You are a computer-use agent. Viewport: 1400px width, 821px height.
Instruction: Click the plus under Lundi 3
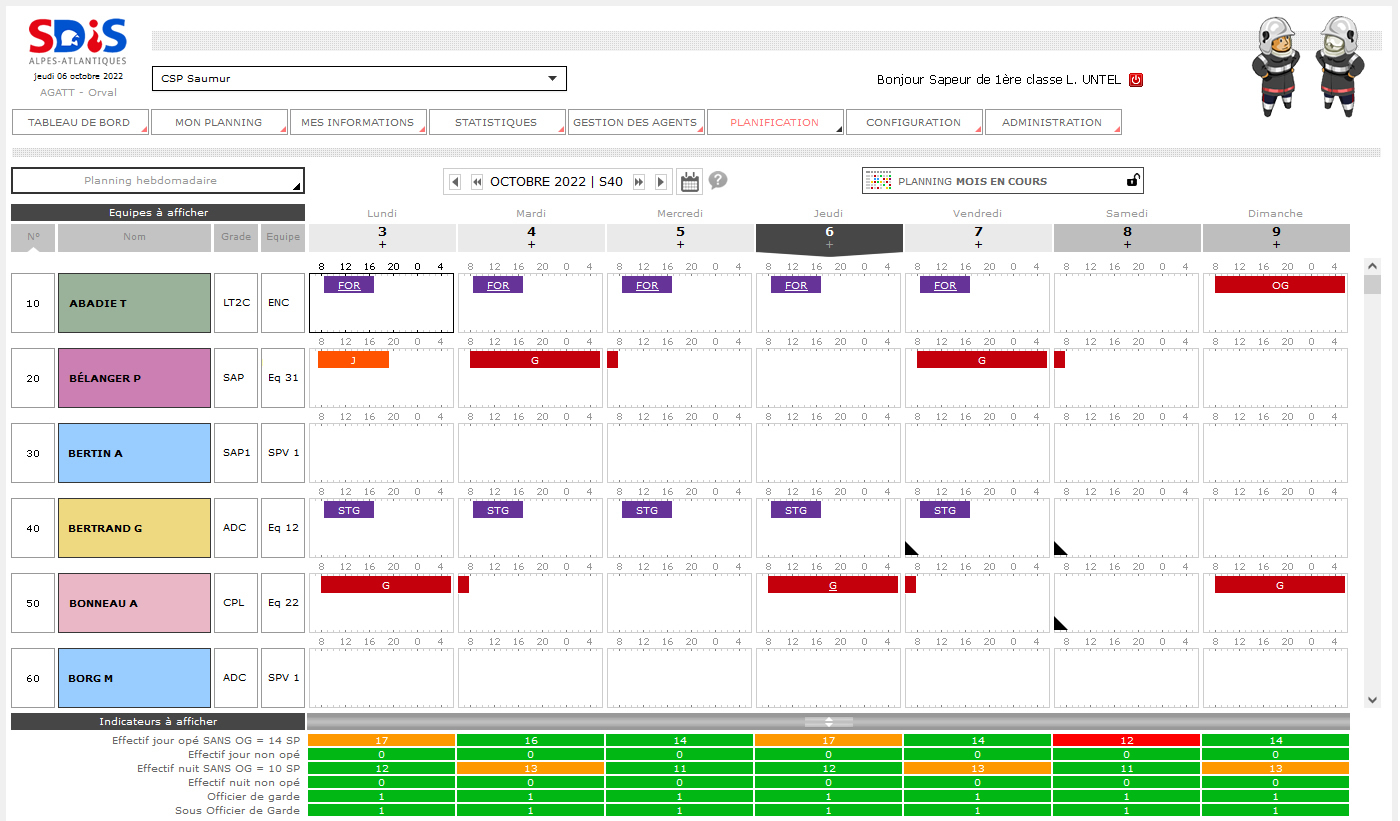[382, 245]
